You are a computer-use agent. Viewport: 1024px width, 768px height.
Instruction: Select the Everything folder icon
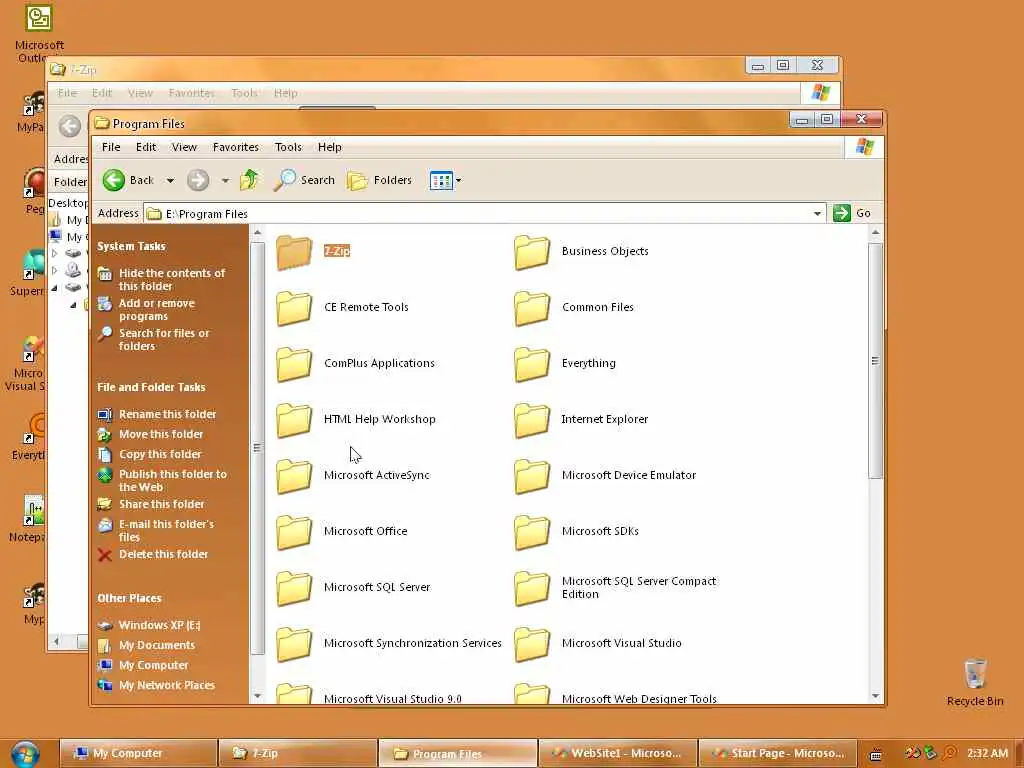coord(532,364)
